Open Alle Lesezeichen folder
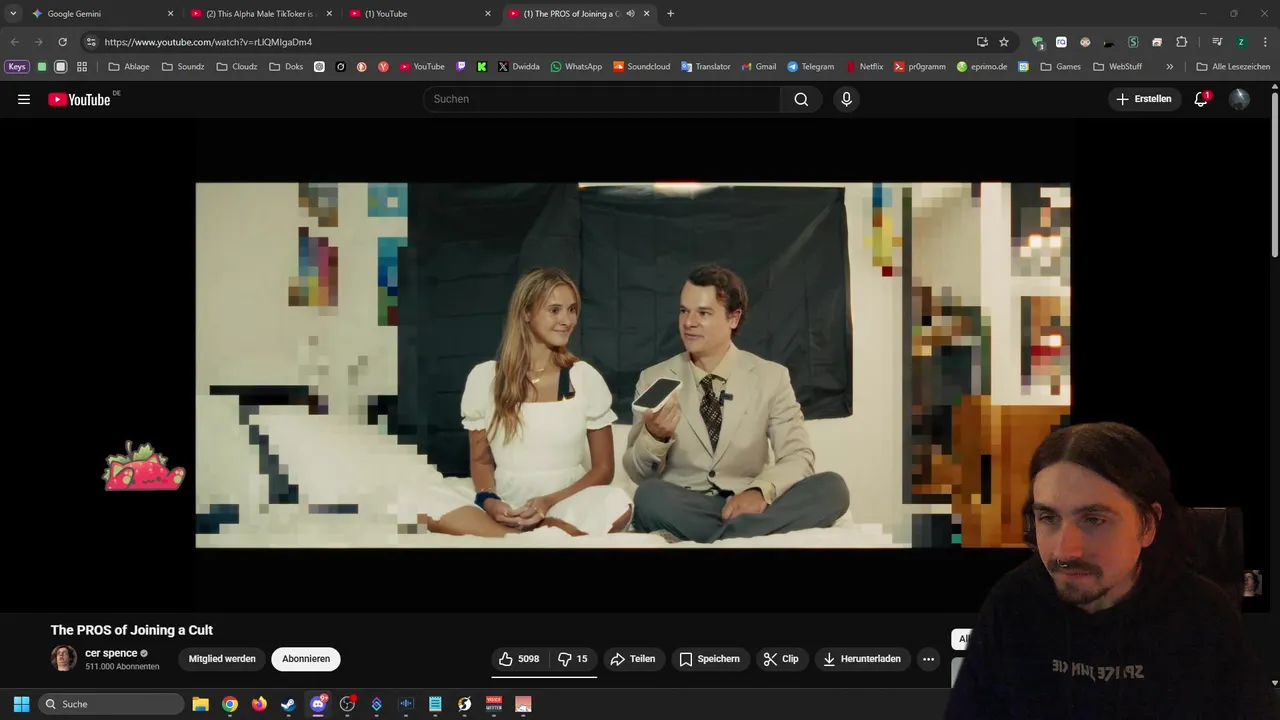Image resolution: width=1280 pixels, height=720 pixels. pyautogui.click(x=1233, y=67)
